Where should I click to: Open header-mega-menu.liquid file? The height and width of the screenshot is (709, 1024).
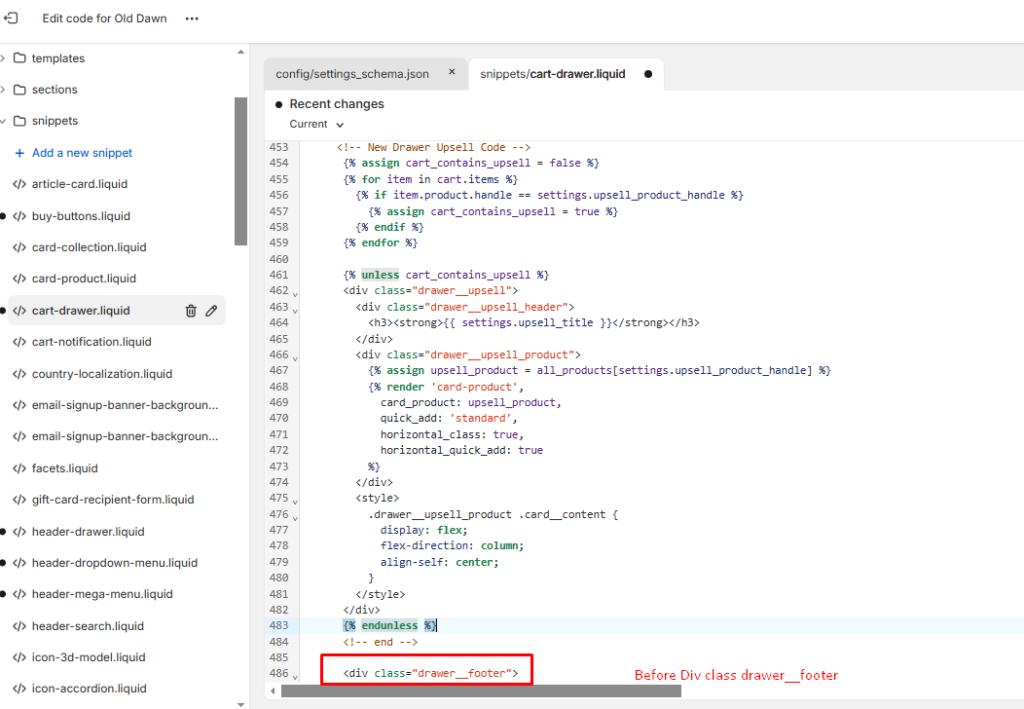[103, 594]
